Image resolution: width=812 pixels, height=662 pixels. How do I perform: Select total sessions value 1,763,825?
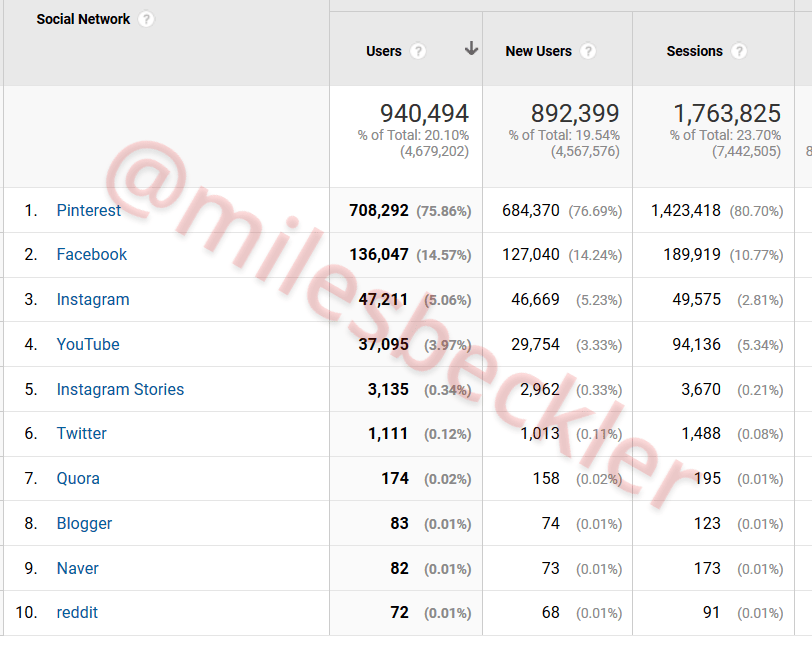pyautogui.click(x=727, y=113)
